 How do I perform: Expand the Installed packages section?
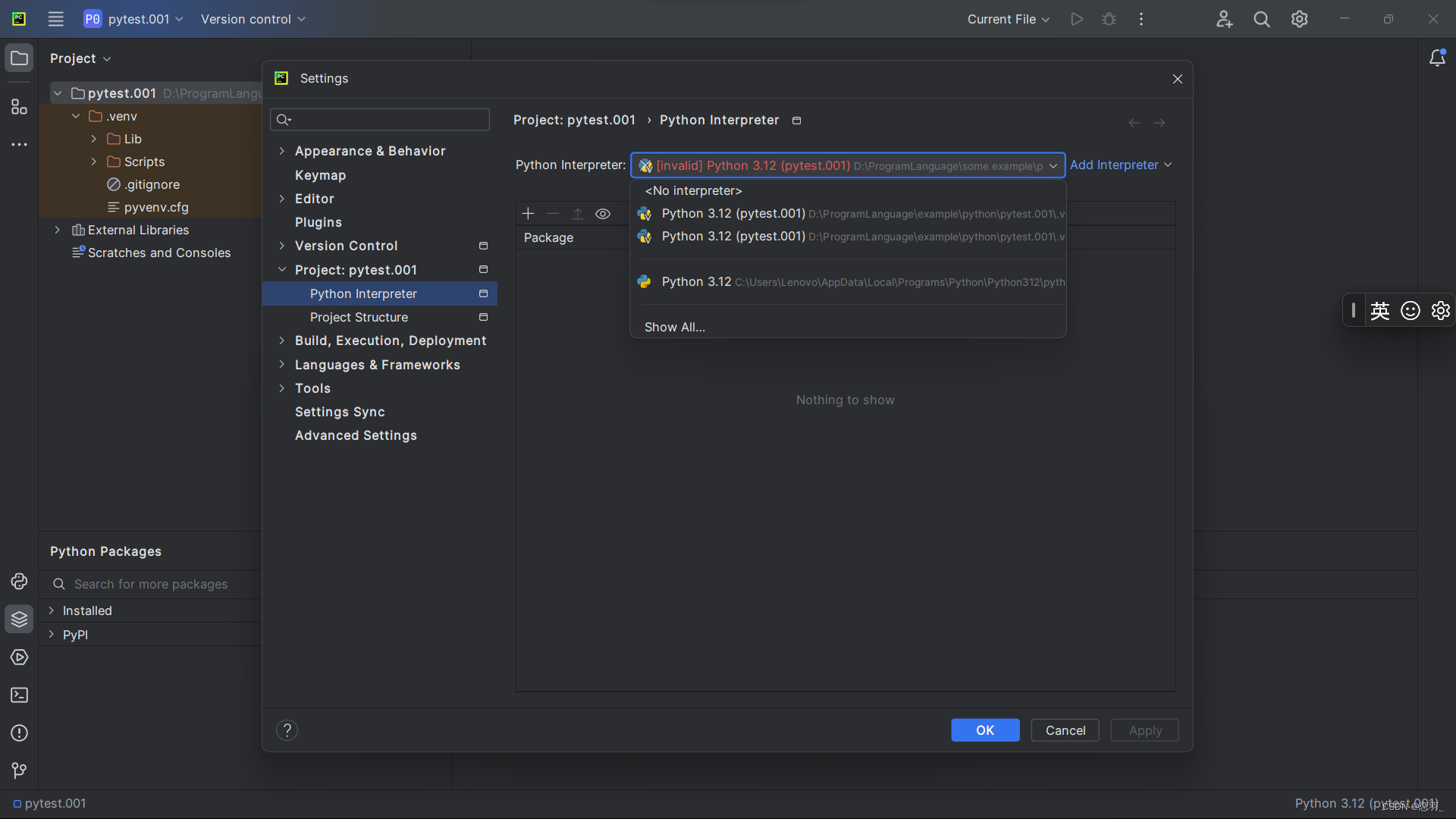[x=52, y=610]
